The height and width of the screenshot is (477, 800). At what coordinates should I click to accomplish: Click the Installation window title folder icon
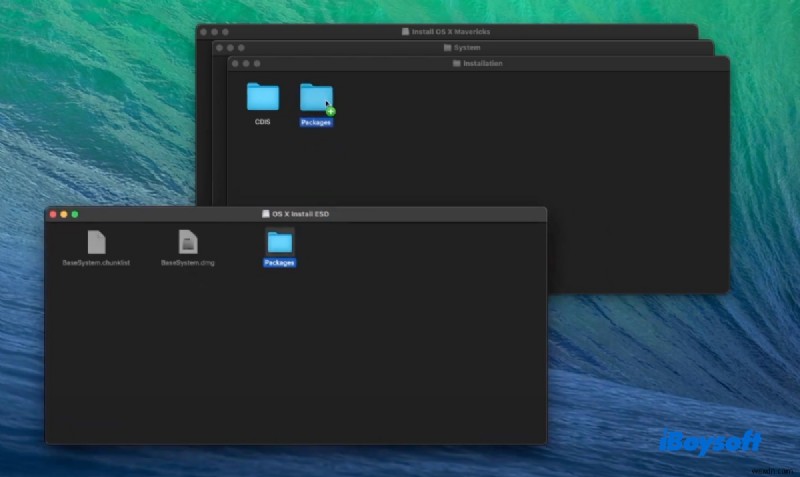457,63
